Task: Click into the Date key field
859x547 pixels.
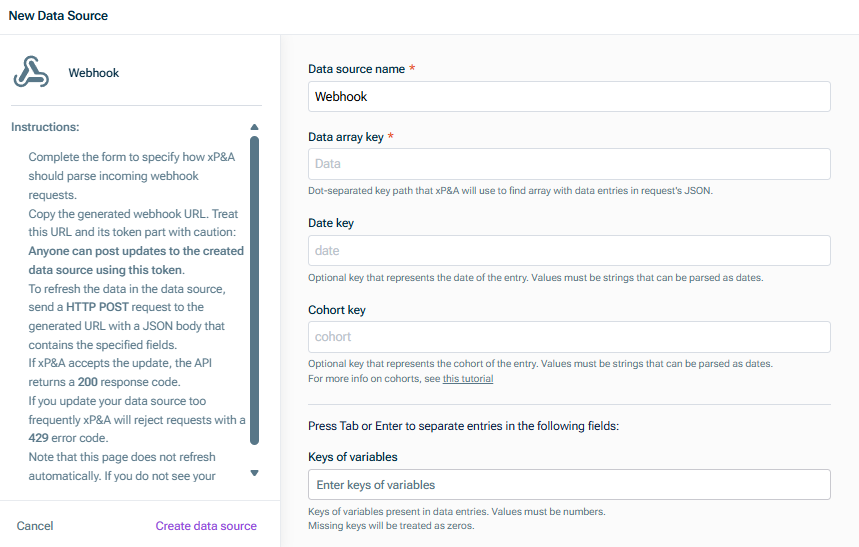Action: click(x=569, y=250)
